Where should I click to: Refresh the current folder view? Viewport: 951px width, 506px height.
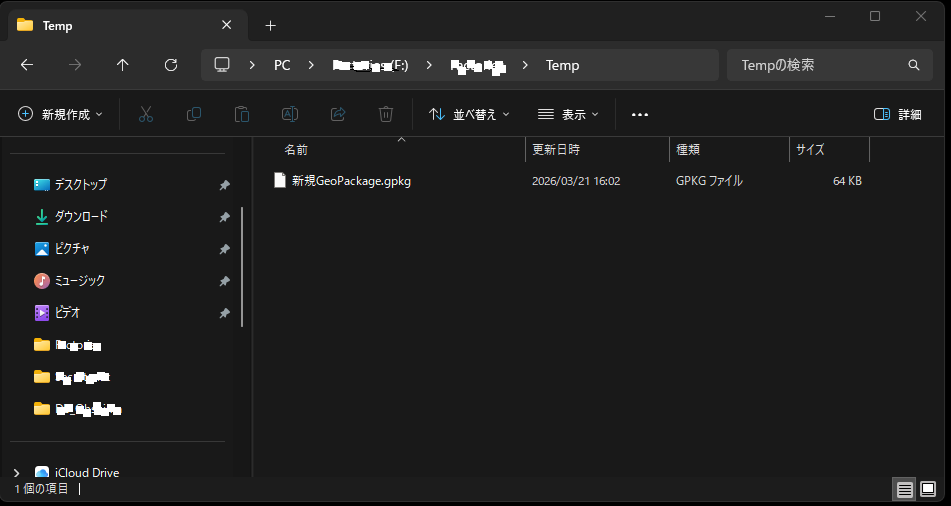(x=171, y=65)
